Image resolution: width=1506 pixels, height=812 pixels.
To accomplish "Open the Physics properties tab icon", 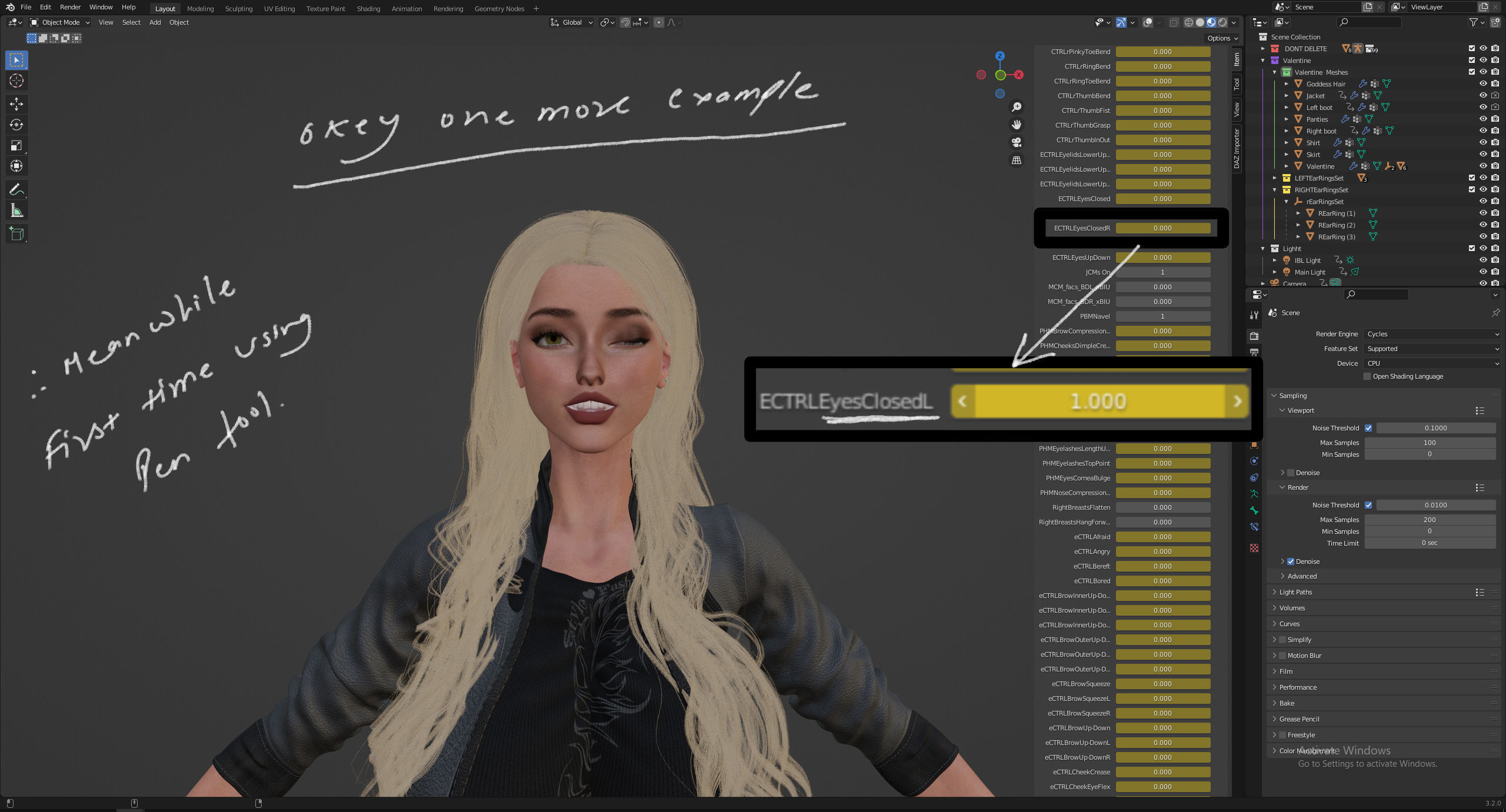I will [1254, 461].
